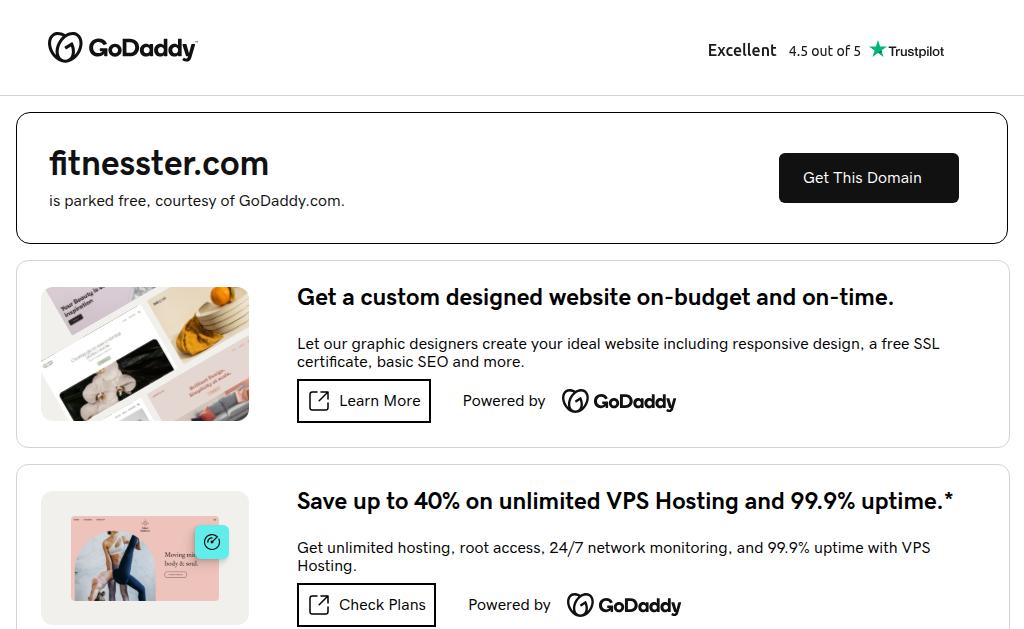Click the Excellent rating label

(742, 50)
